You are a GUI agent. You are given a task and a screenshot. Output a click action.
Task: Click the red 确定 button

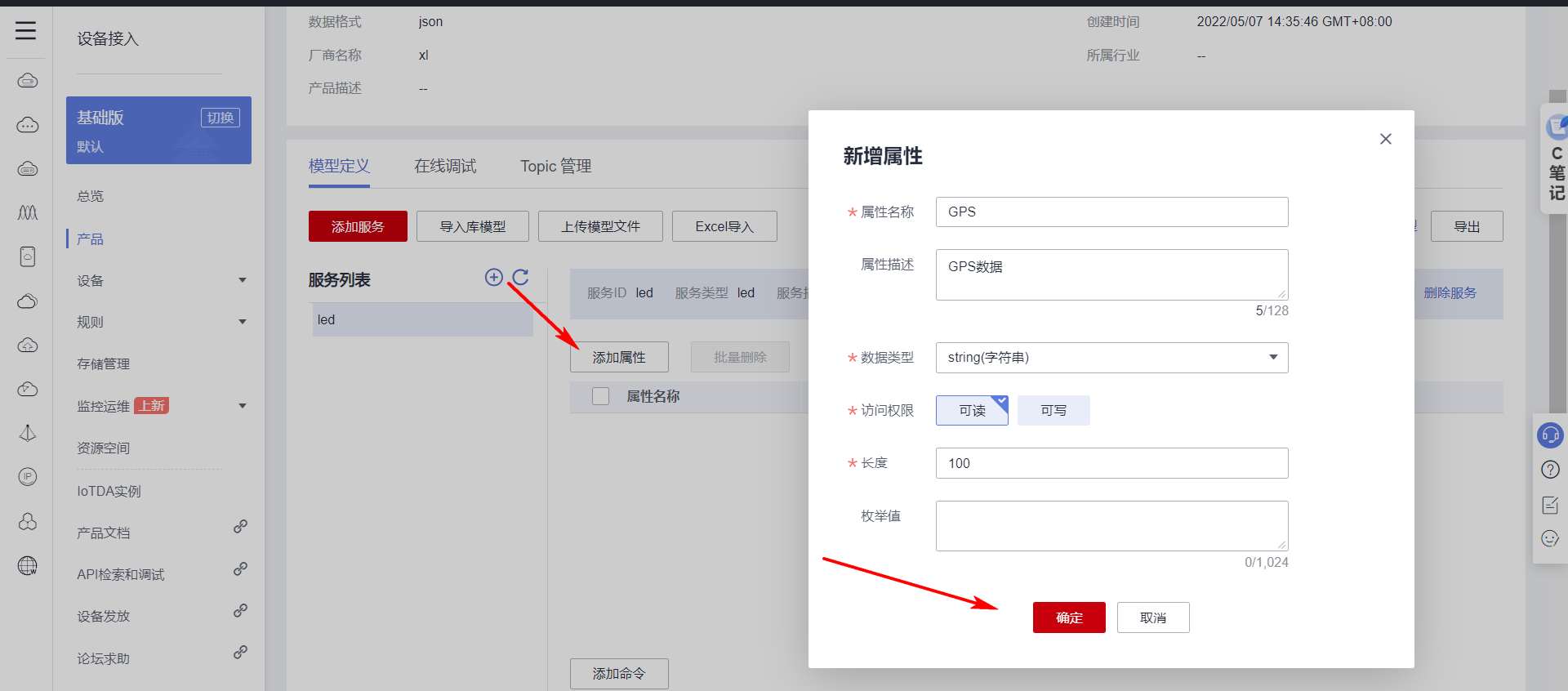1069,617
